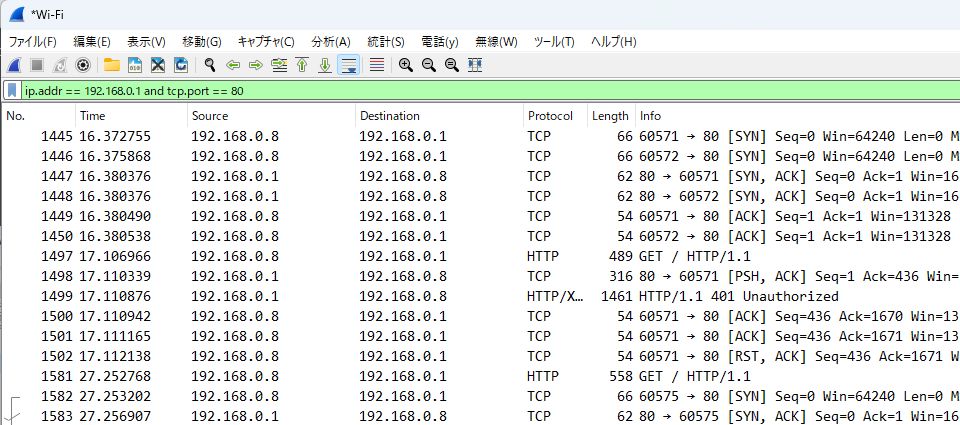Reset text to normal size
Screen dimensions: 960x425
click(452, 65)
